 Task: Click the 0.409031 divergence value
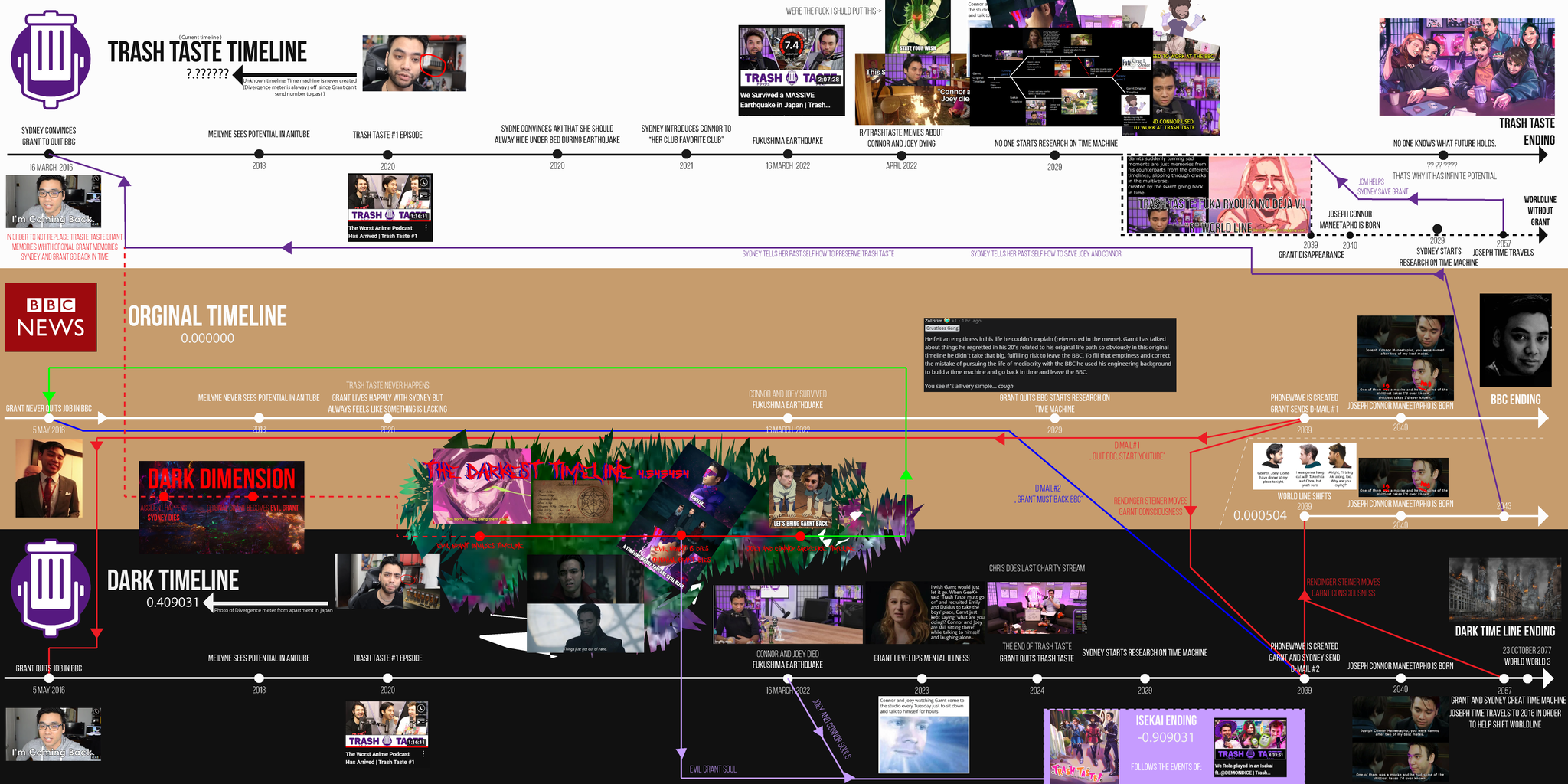(x=173, y=603)
